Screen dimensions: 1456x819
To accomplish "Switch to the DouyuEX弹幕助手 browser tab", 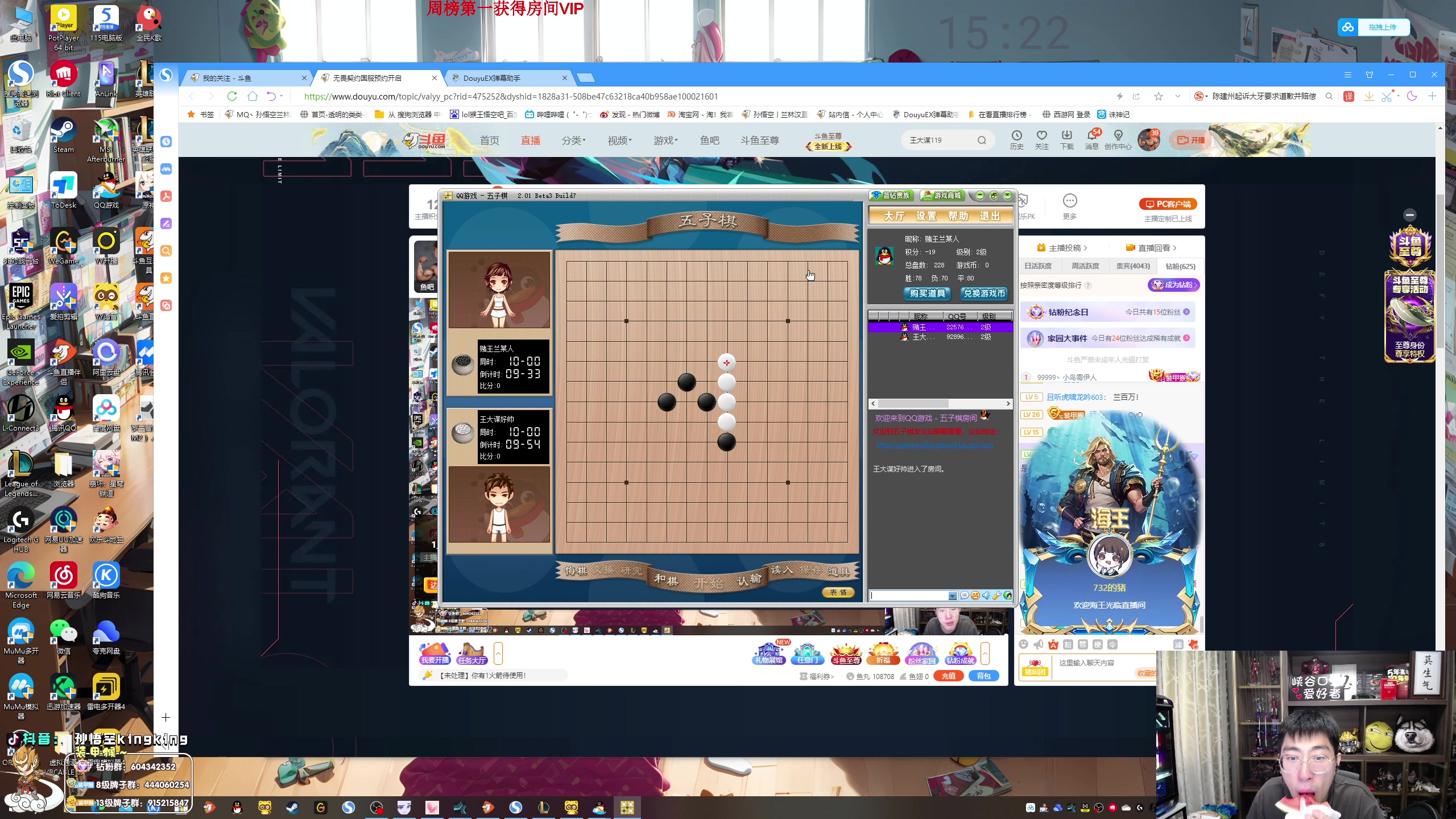I will point(508,78).
